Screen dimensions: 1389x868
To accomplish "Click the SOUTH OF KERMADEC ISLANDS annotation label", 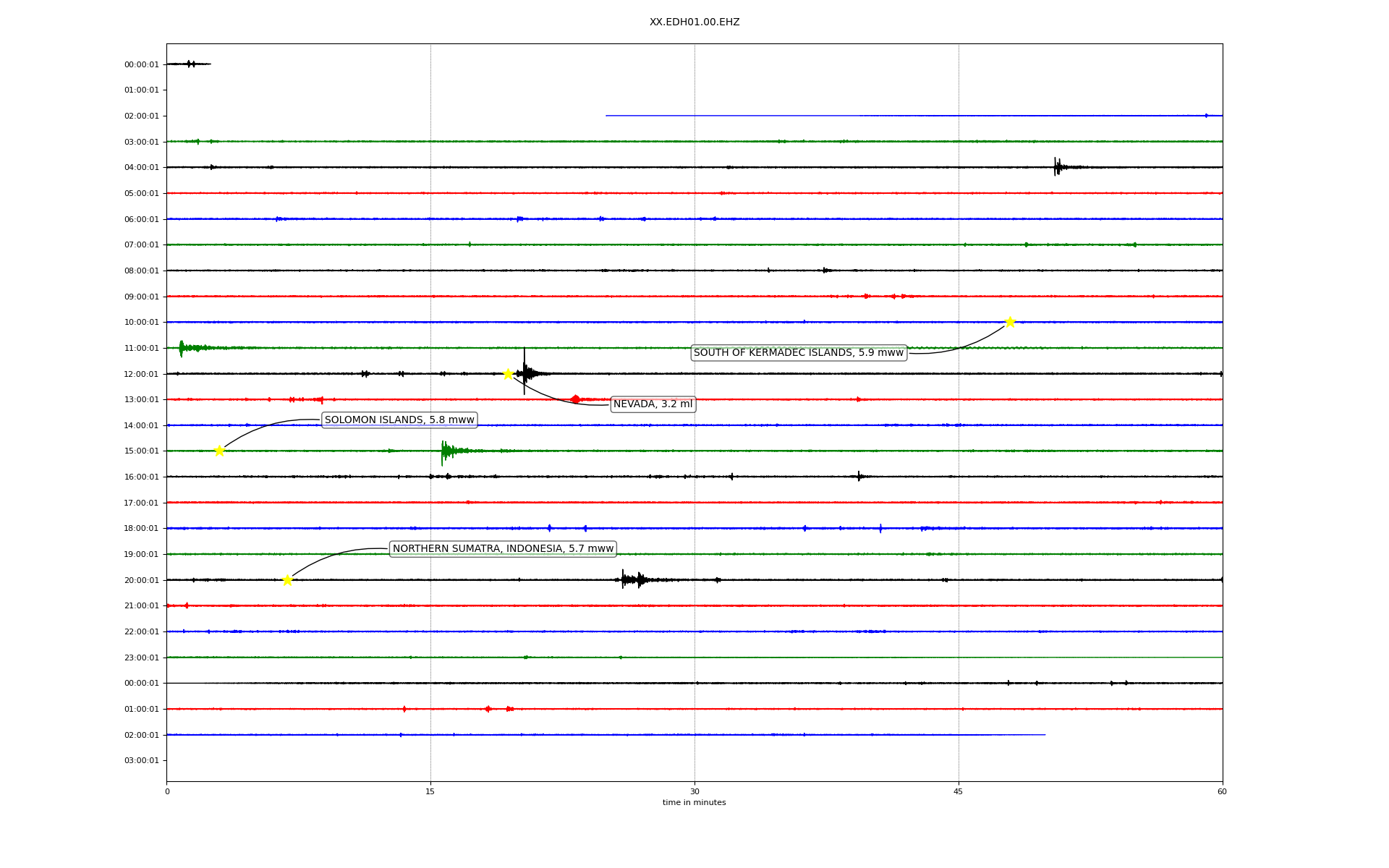I will click(799, 353).
